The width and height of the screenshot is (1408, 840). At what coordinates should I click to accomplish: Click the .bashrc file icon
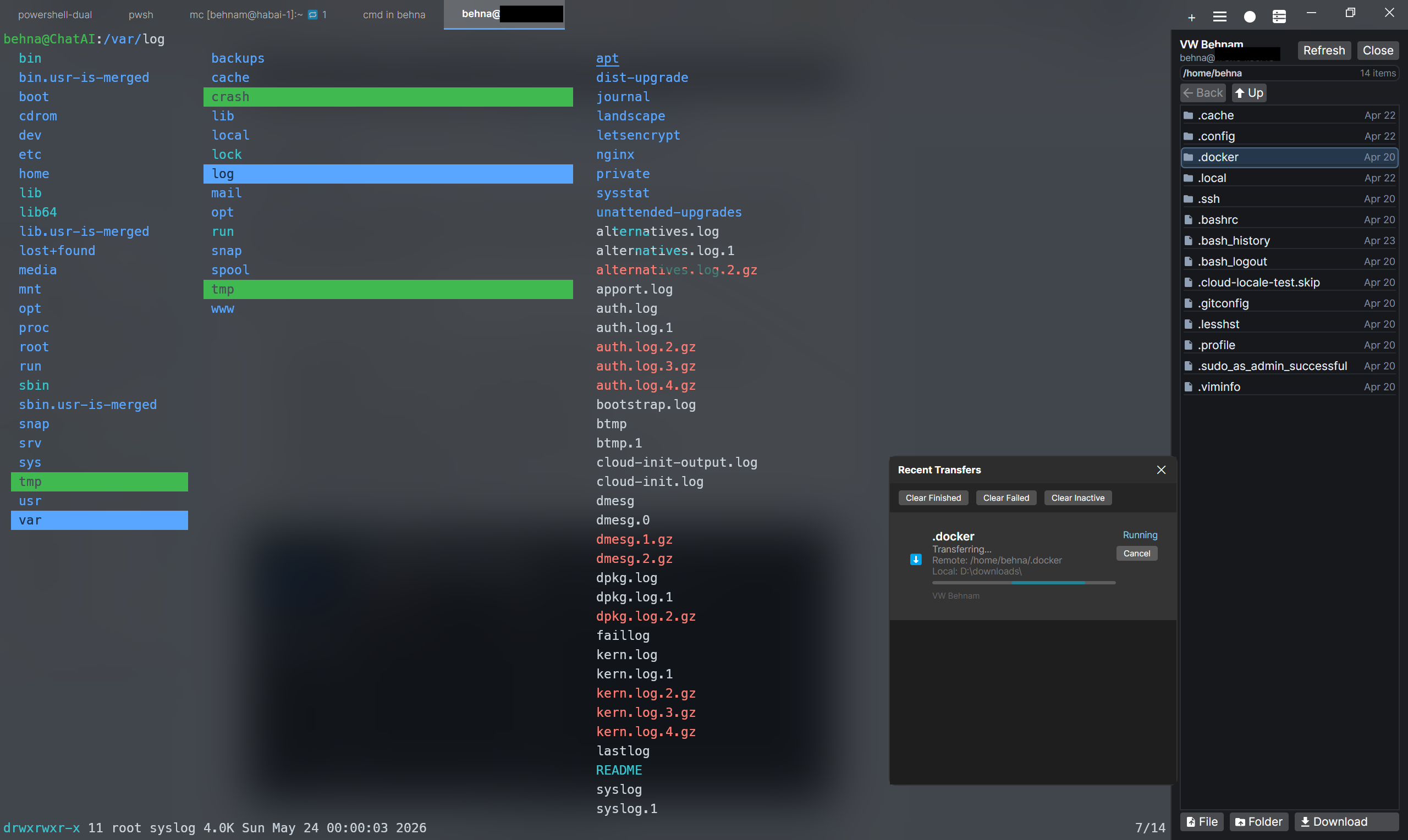(x=1189, y=220)
